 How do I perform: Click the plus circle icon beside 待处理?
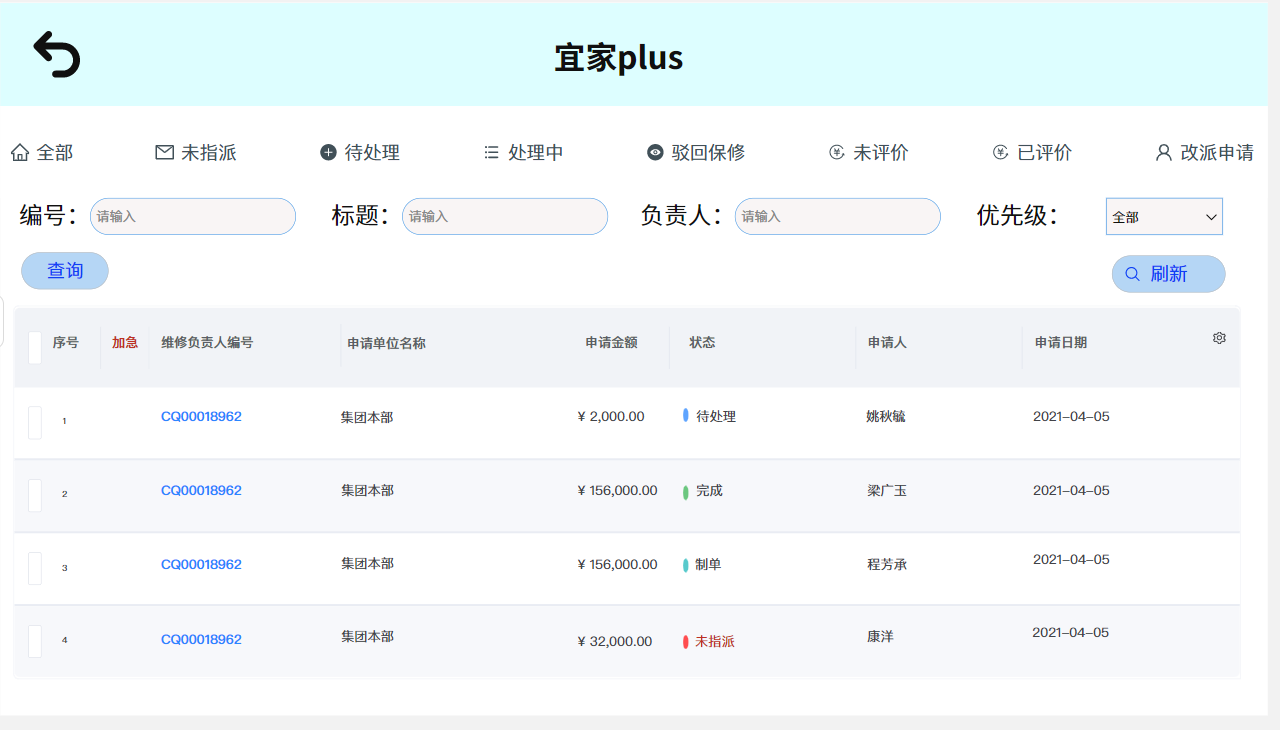[x=328, y=153]
